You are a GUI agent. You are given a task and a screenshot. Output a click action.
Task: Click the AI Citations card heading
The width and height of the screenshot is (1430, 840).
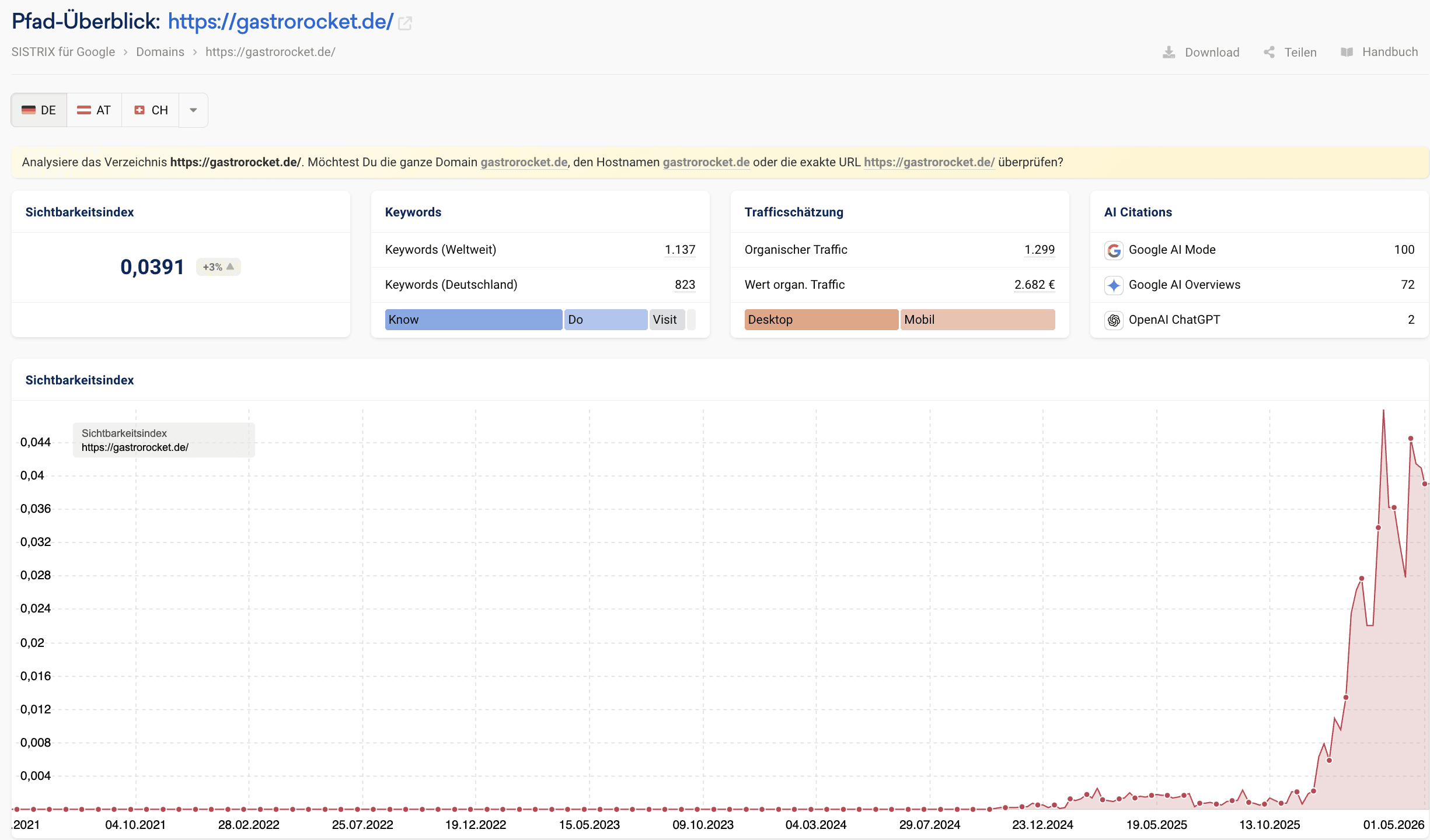pos(1138,212)
